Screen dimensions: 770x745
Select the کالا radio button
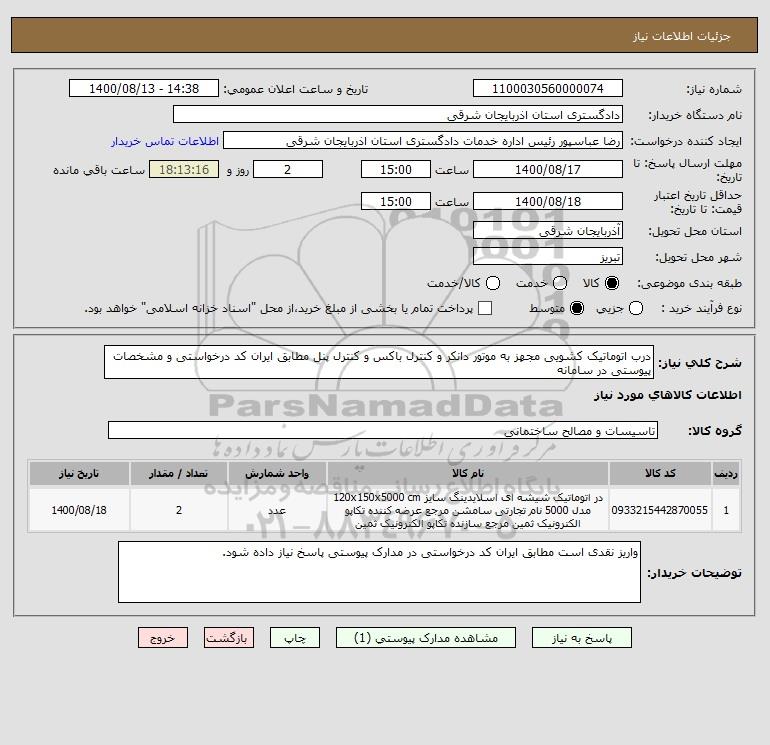coord(612,283)
